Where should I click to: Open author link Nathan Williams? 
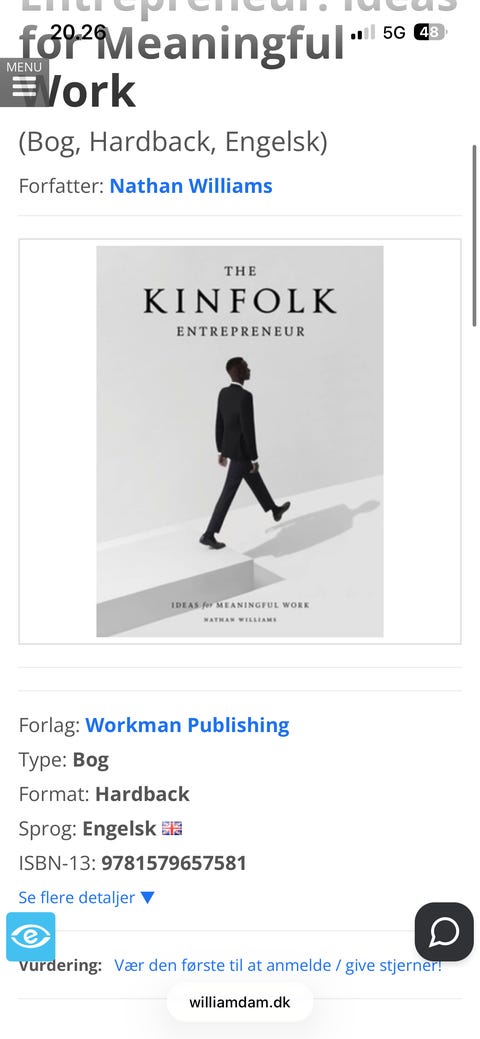(191, 186)
